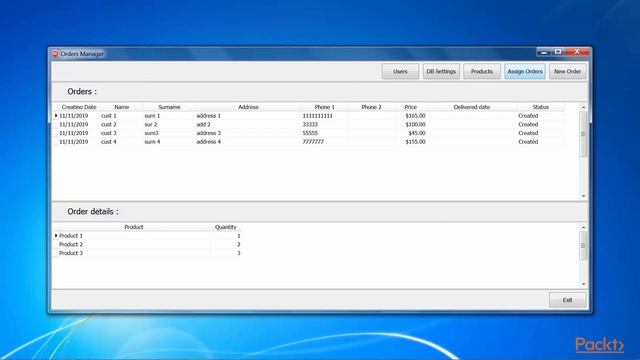The width and height of the screenshot is (640, 360).
Task: Click the Assign Orders button
Action: [525, 71]
